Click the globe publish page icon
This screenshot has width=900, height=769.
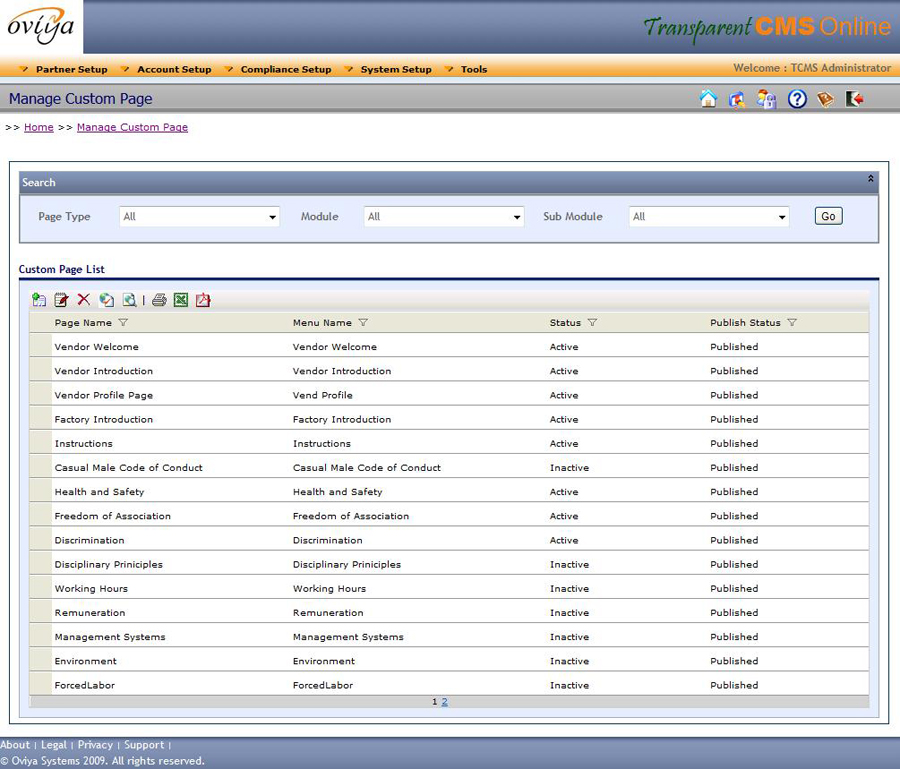click(x=107, y=300)
